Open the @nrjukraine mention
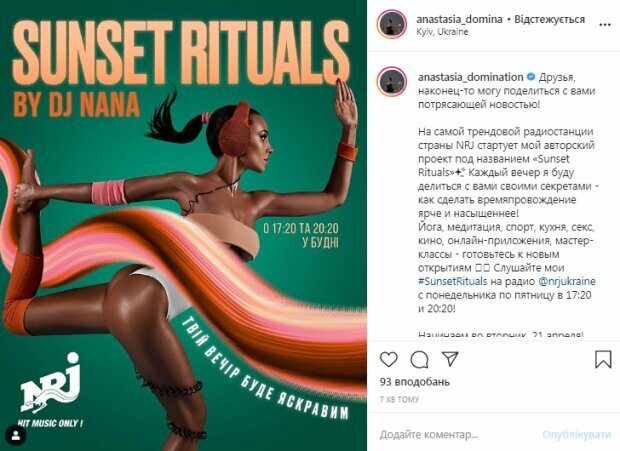This screenshot has width=620, height=451. coord(567,281)
